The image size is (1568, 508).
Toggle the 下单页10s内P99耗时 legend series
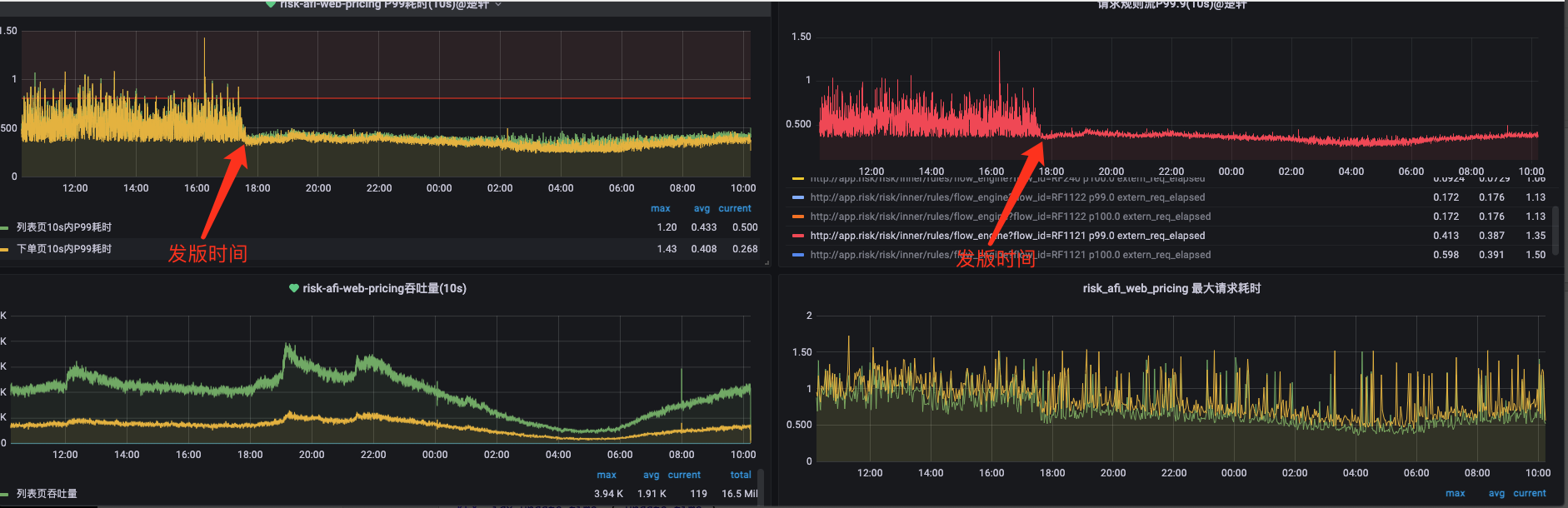(x=64, y=249)
